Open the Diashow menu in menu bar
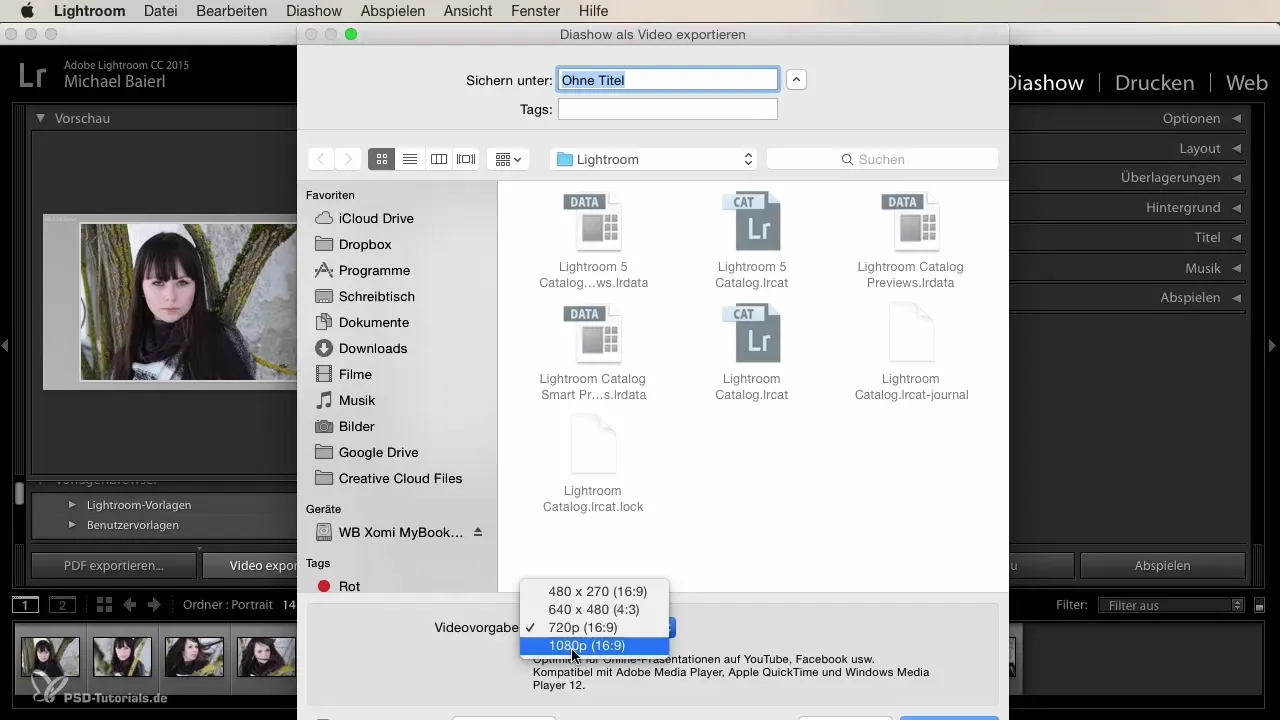This screenshot has width=1280, height=720. point(314,11)
